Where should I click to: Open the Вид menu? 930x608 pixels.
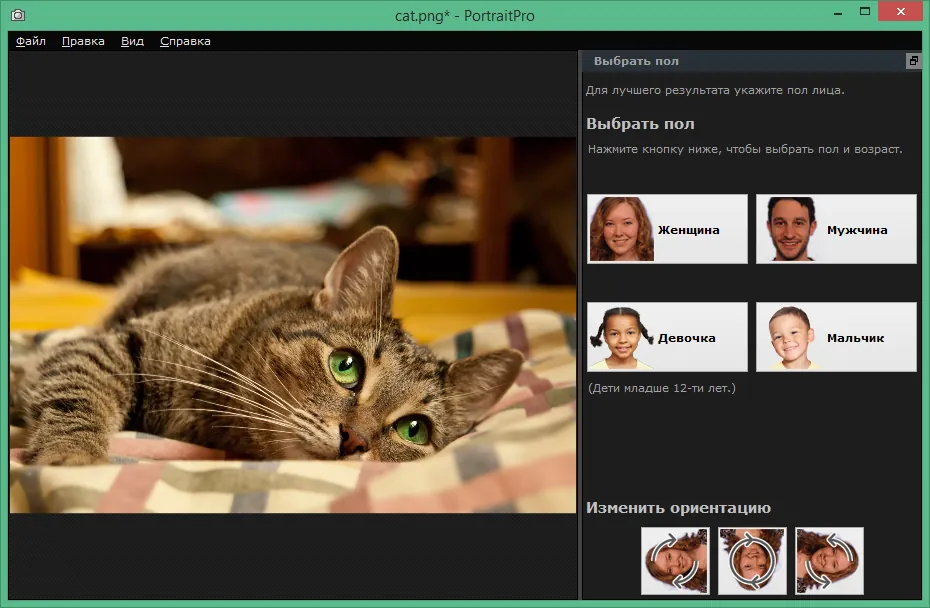[132, 41]
